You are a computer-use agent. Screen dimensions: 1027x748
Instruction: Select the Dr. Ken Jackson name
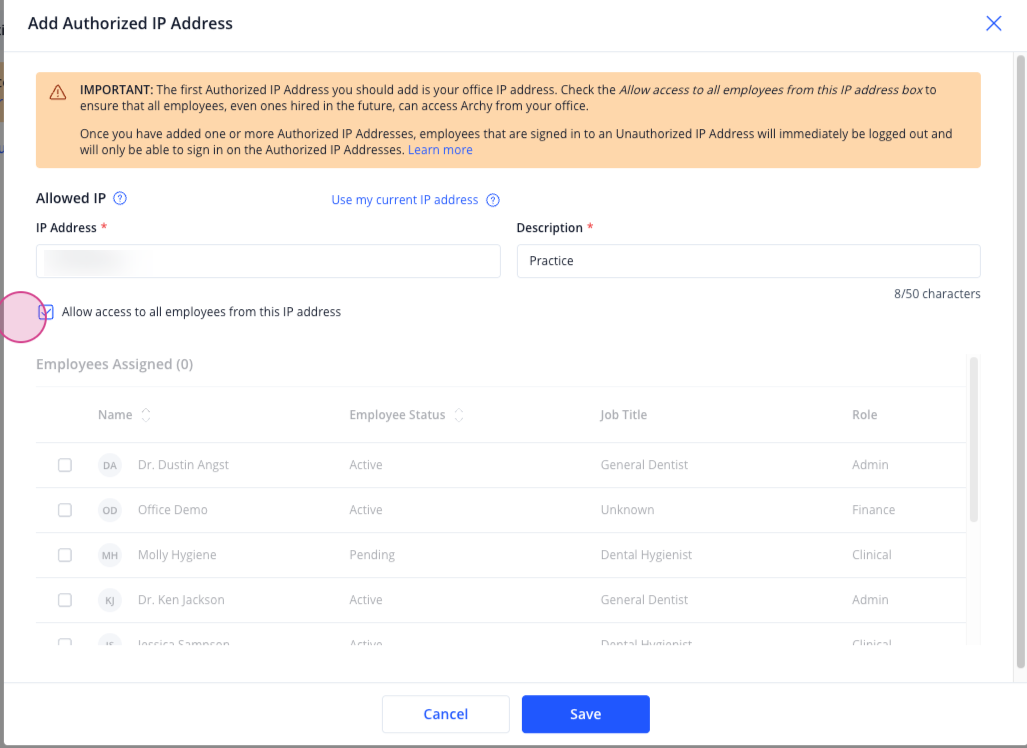[x=181, y=600]
